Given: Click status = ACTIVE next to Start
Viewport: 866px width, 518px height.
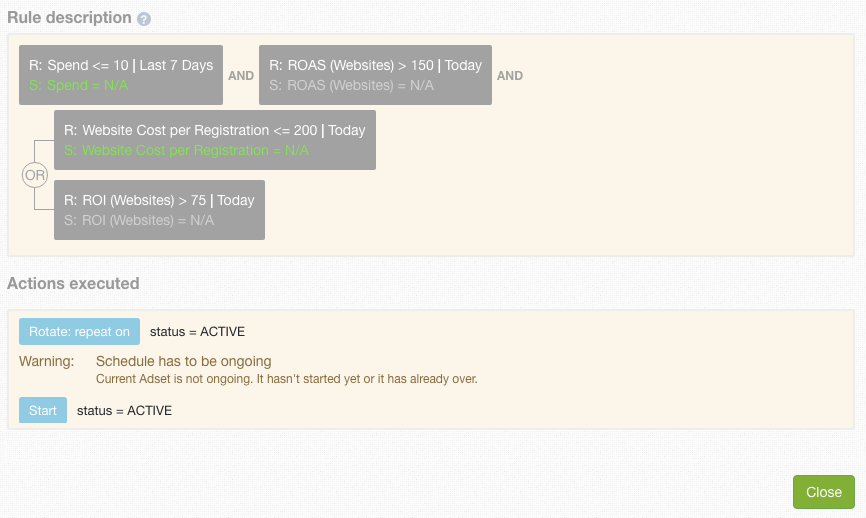Looking at the screenshot, I should click(x=124, y=411).
